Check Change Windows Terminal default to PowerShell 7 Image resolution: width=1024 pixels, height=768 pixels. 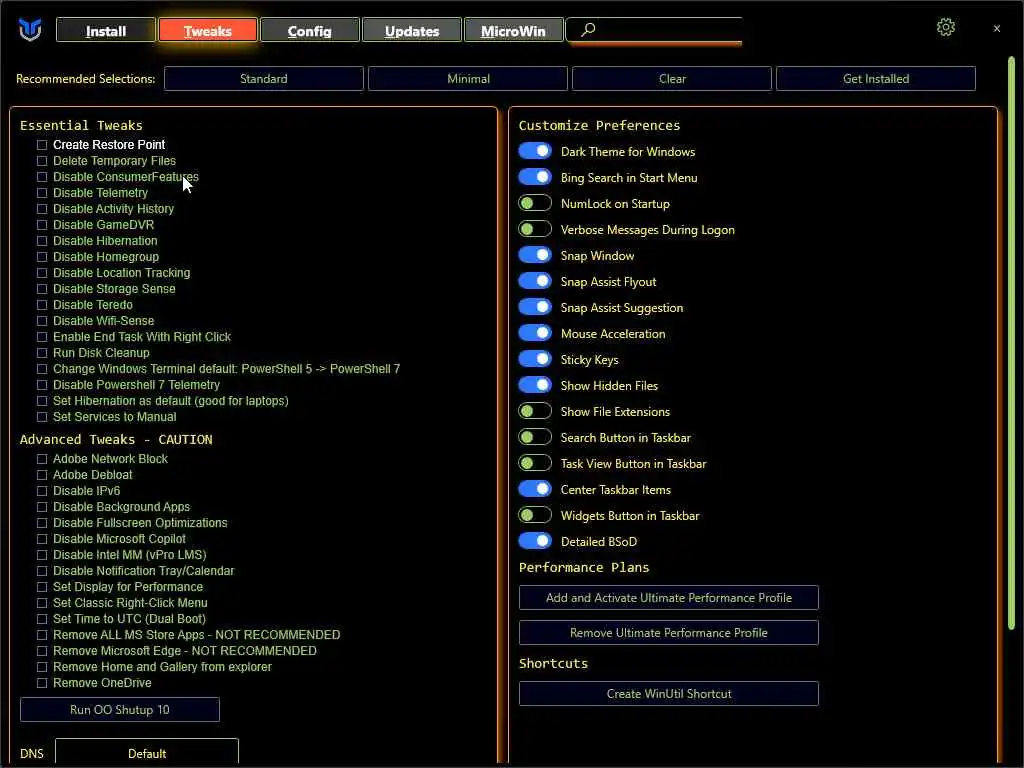coord(42,369)
